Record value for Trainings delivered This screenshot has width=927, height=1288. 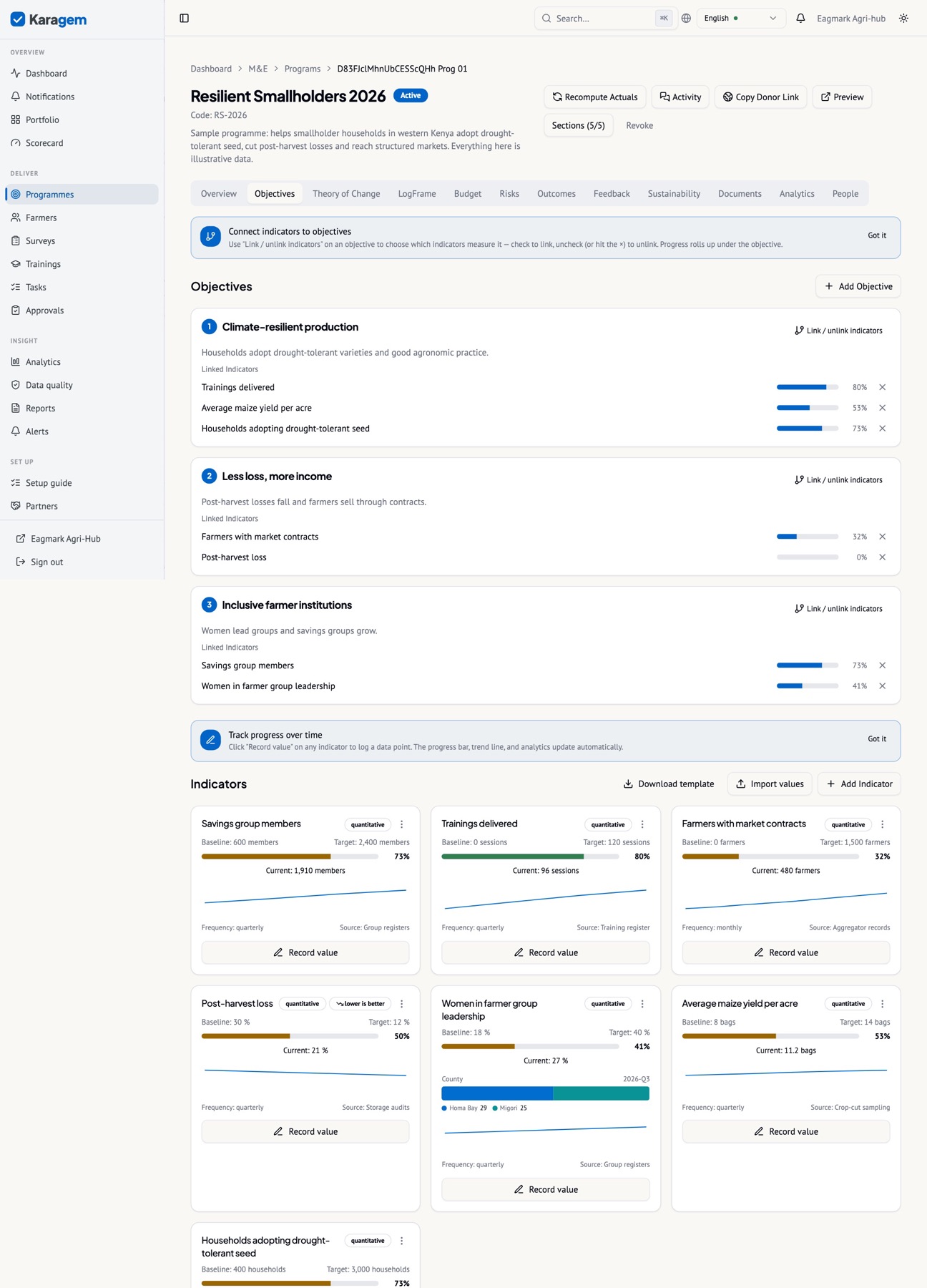pos(545,952)
